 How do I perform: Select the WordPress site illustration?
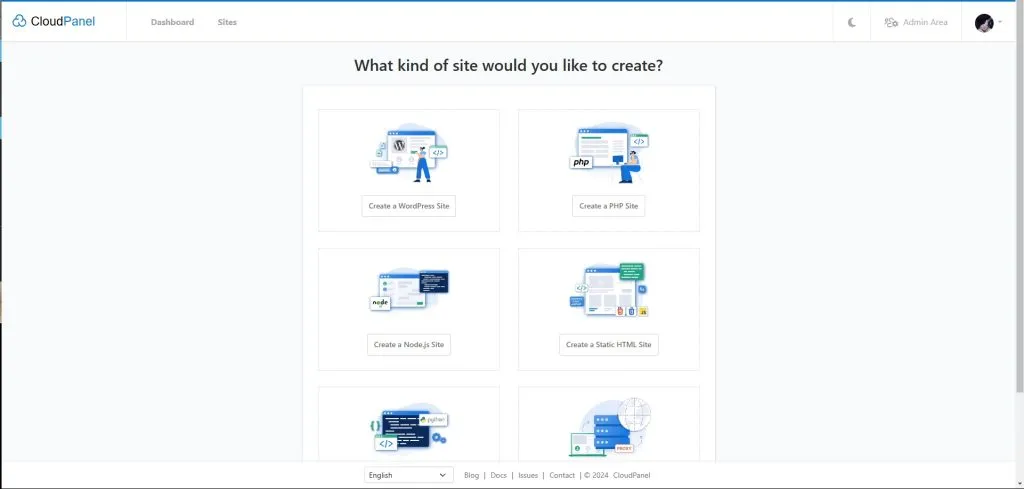click(409, 153)
